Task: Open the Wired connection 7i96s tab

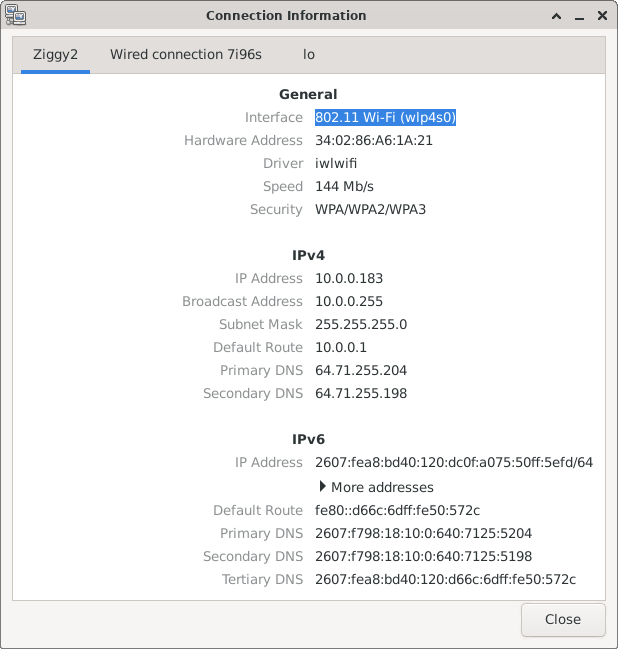Action: [x=186, y=55]
